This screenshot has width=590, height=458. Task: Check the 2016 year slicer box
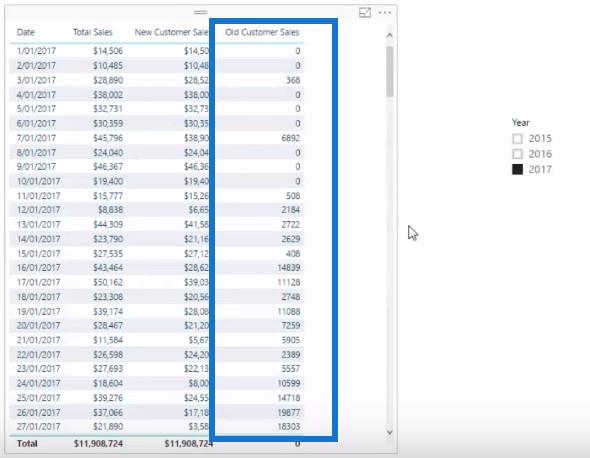pyautogui.click(x=517, y=154)
